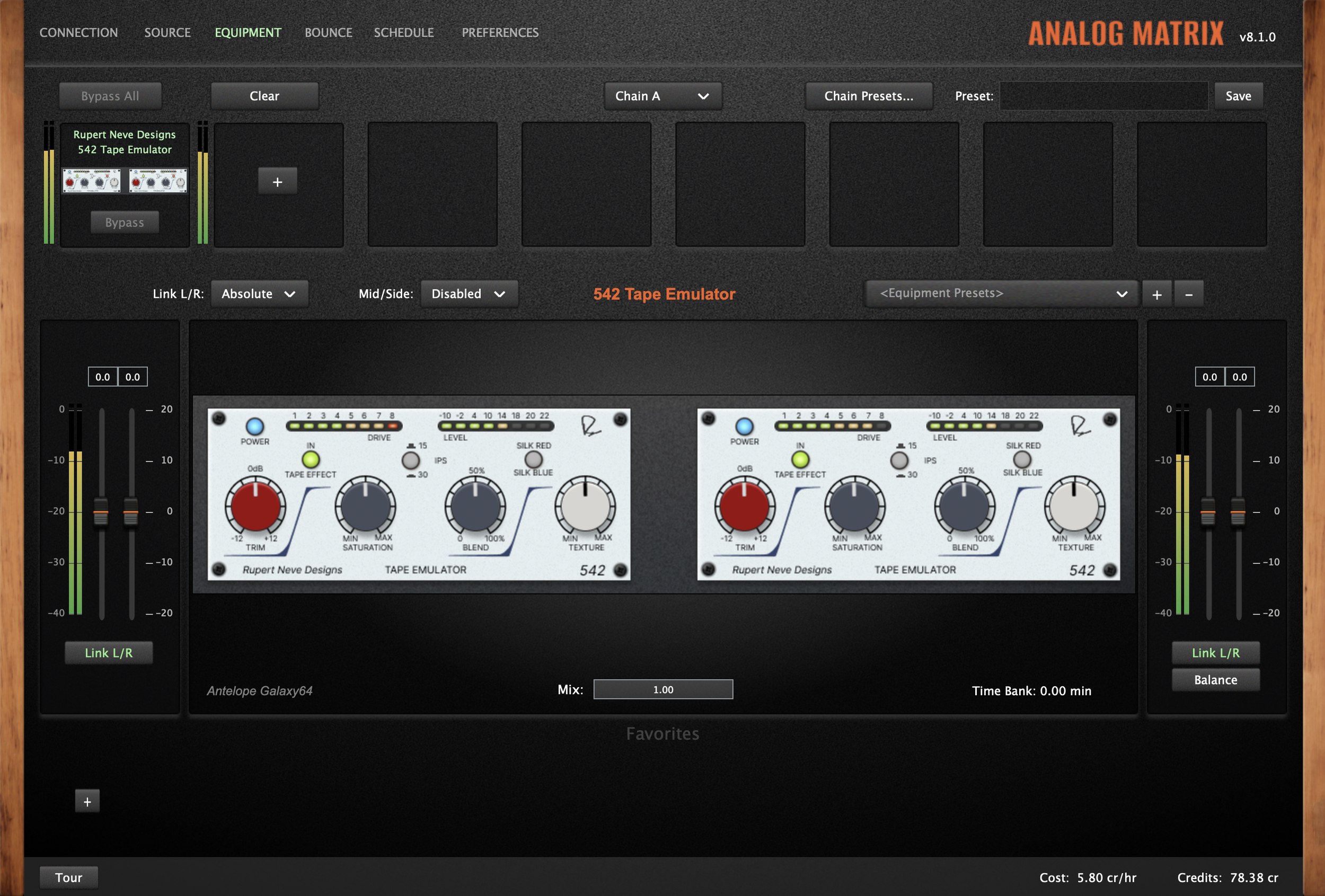Toggle blue POWER button on left unit

(254, 426)
